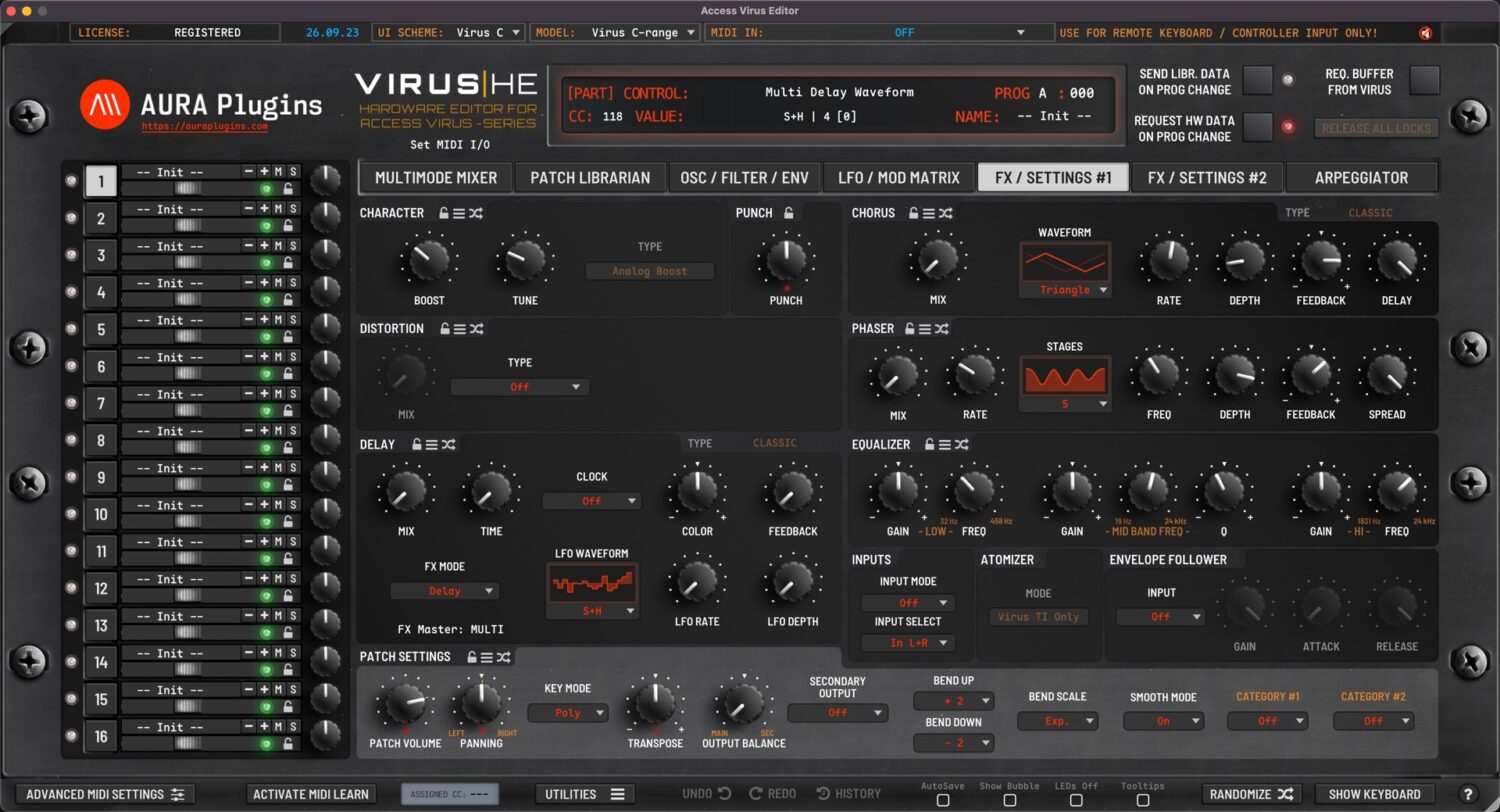This screenshot has width=1500, height=812.
Task: Open the Equalizer section menu icon
Action: pos(945,444)
